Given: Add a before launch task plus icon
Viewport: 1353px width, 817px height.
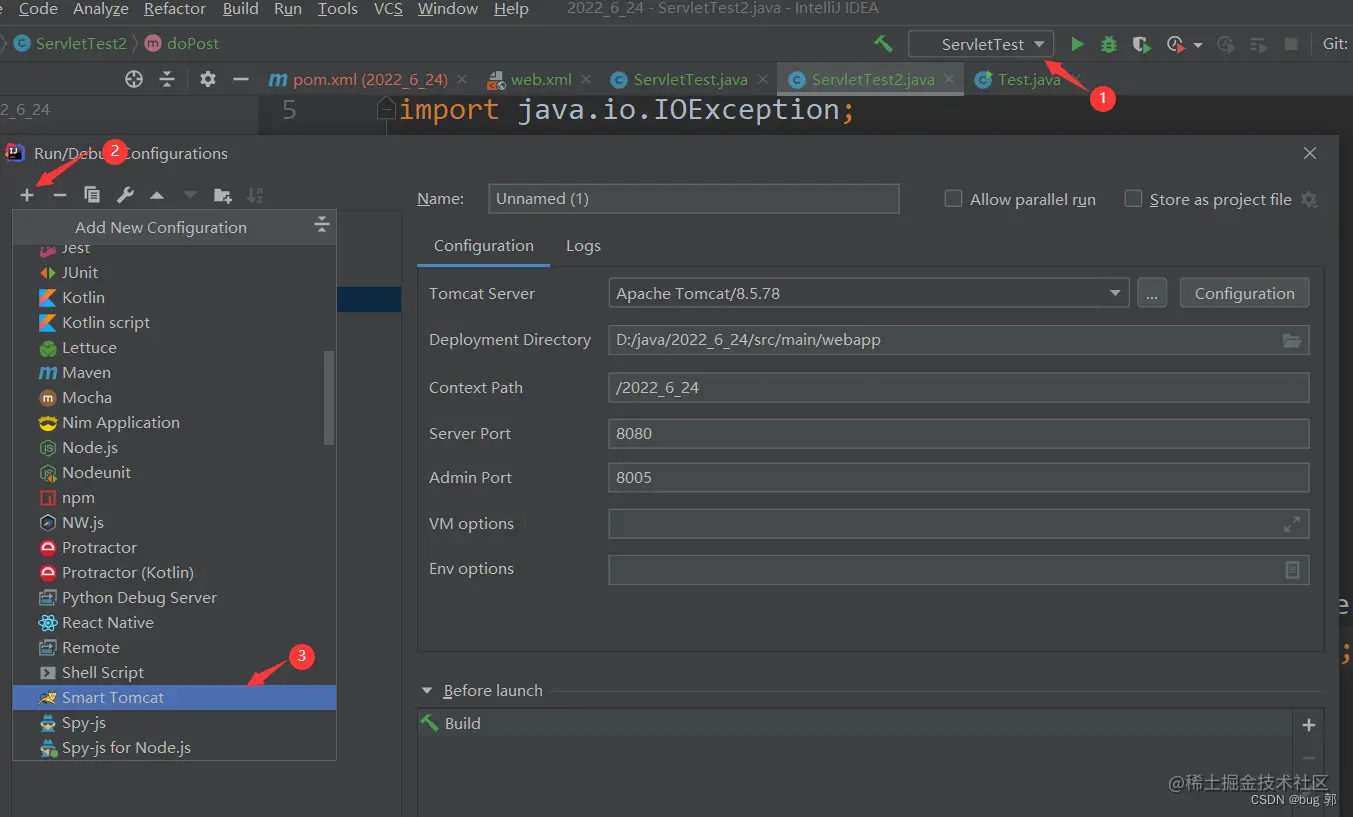Looking at the screenshot, I should [1309, 725].
